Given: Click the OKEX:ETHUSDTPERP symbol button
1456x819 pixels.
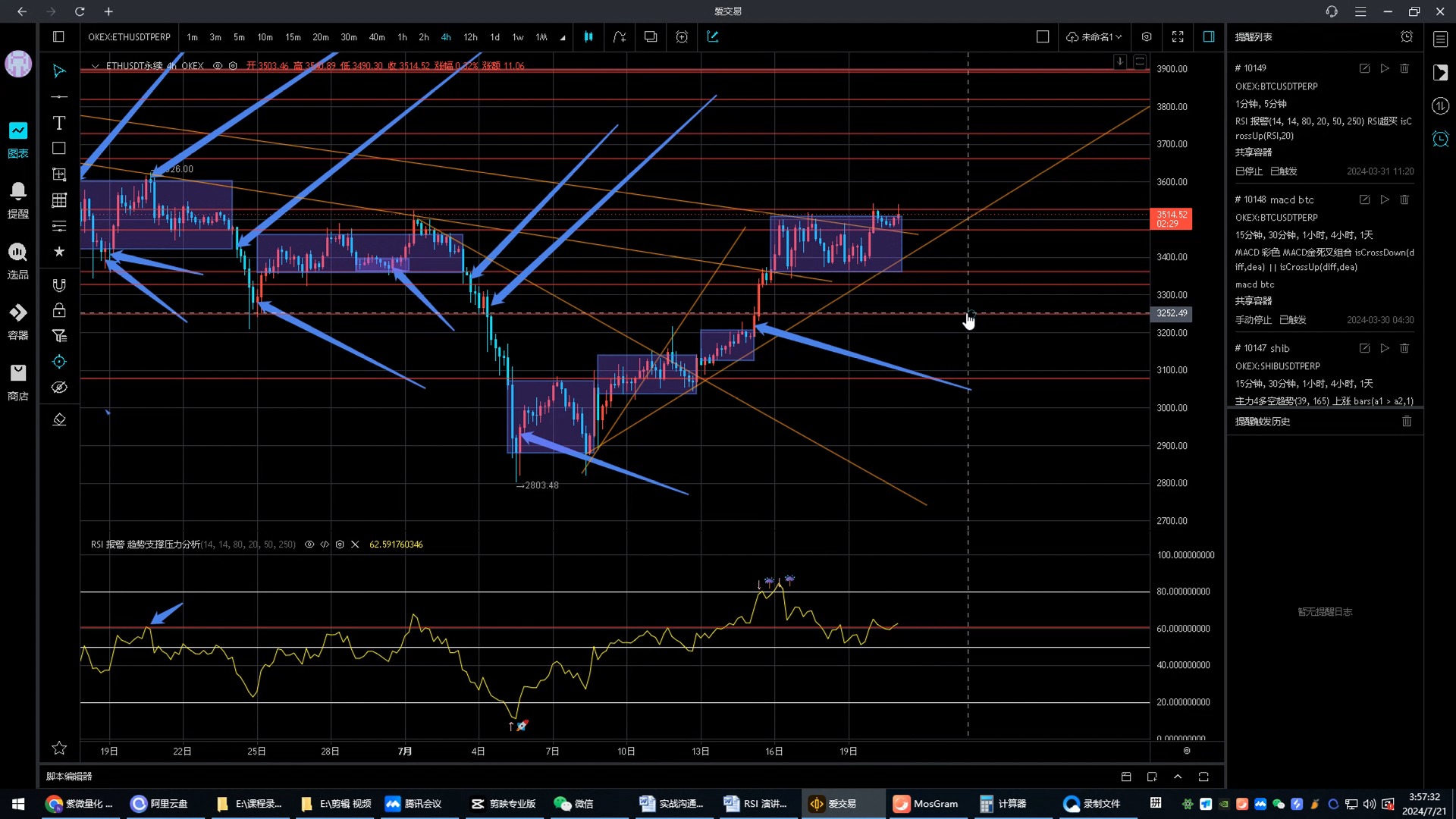Looking at the screenshot, I should click(x=129, y=36).
